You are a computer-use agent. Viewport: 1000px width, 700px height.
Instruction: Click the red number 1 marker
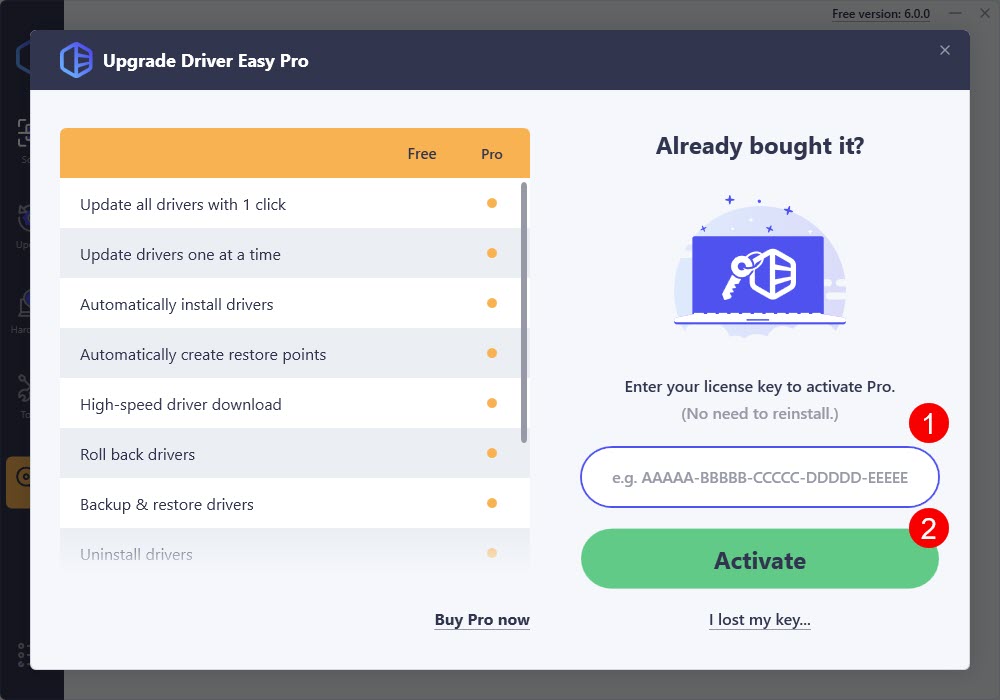coord(928,425)
